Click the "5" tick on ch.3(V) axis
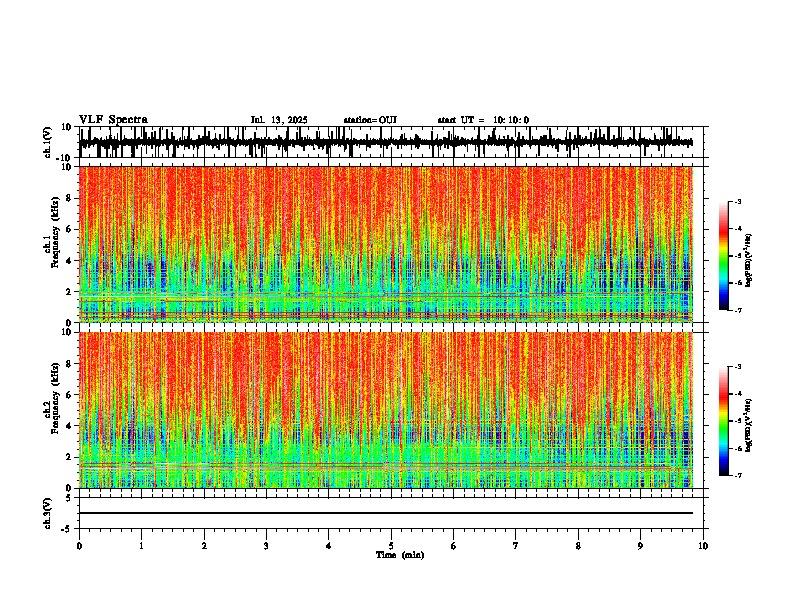792x612 pixels. [70, 498]
